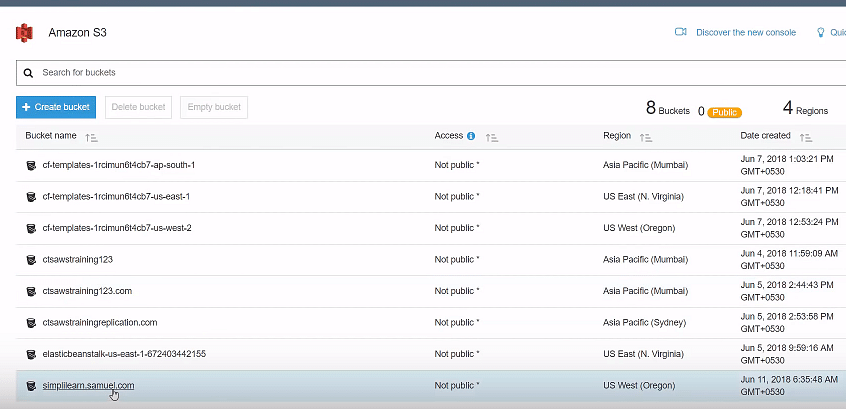
Task: Click US West (Oregon) in cf-templates row
Action: (x=639, y=228)
